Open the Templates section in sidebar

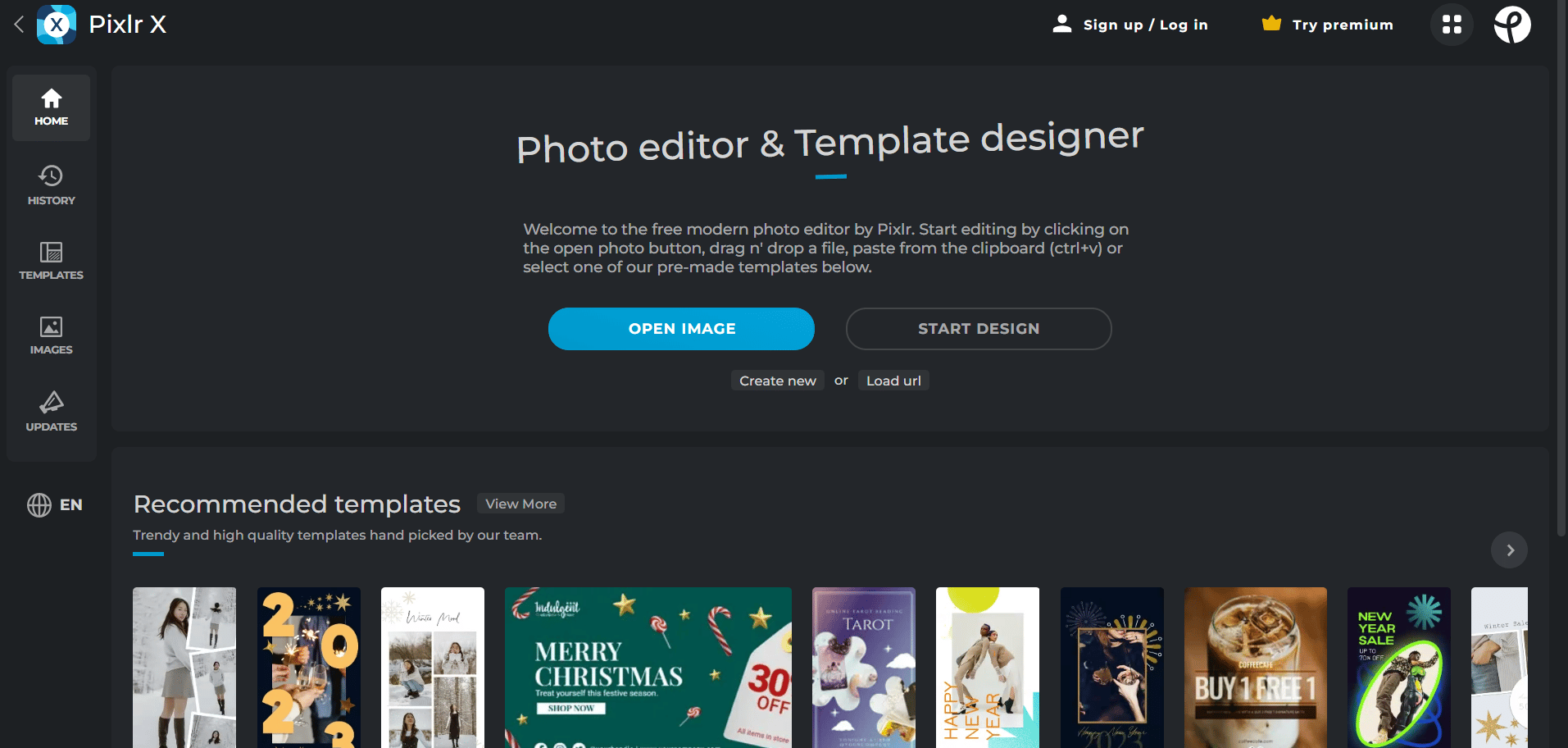[51, 261]
